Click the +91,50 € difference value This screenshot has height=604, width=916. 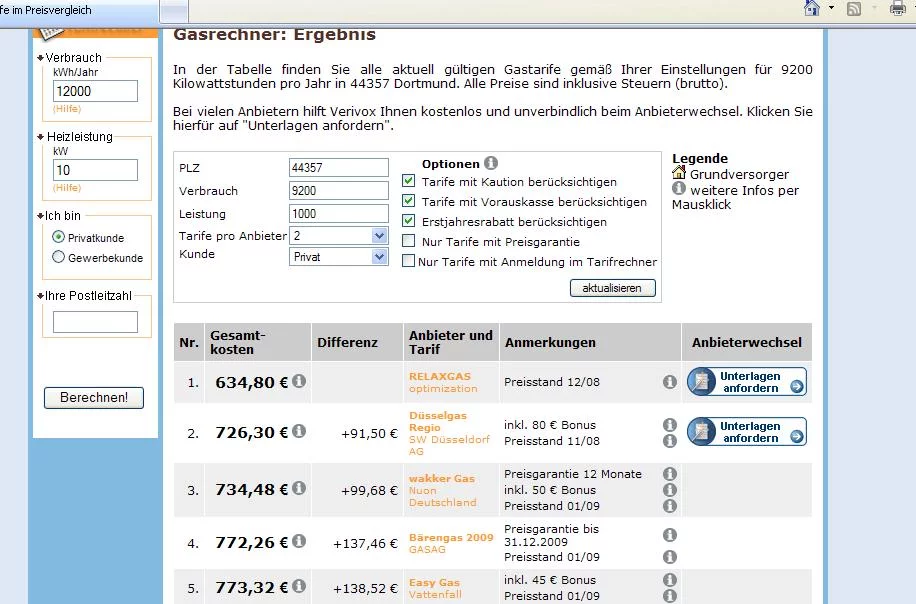click(369, 433)
